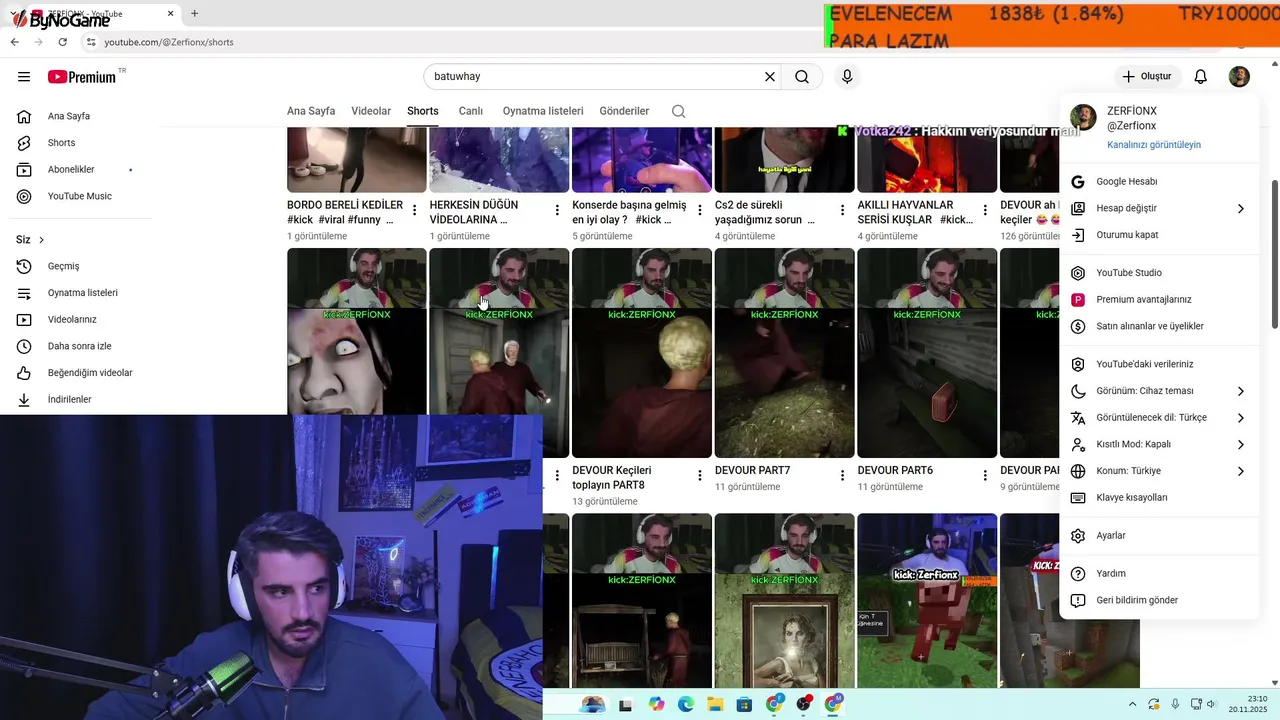Switch to Oynatma listeleri tab
1280x720 pixels.
[x=543, y=111]
